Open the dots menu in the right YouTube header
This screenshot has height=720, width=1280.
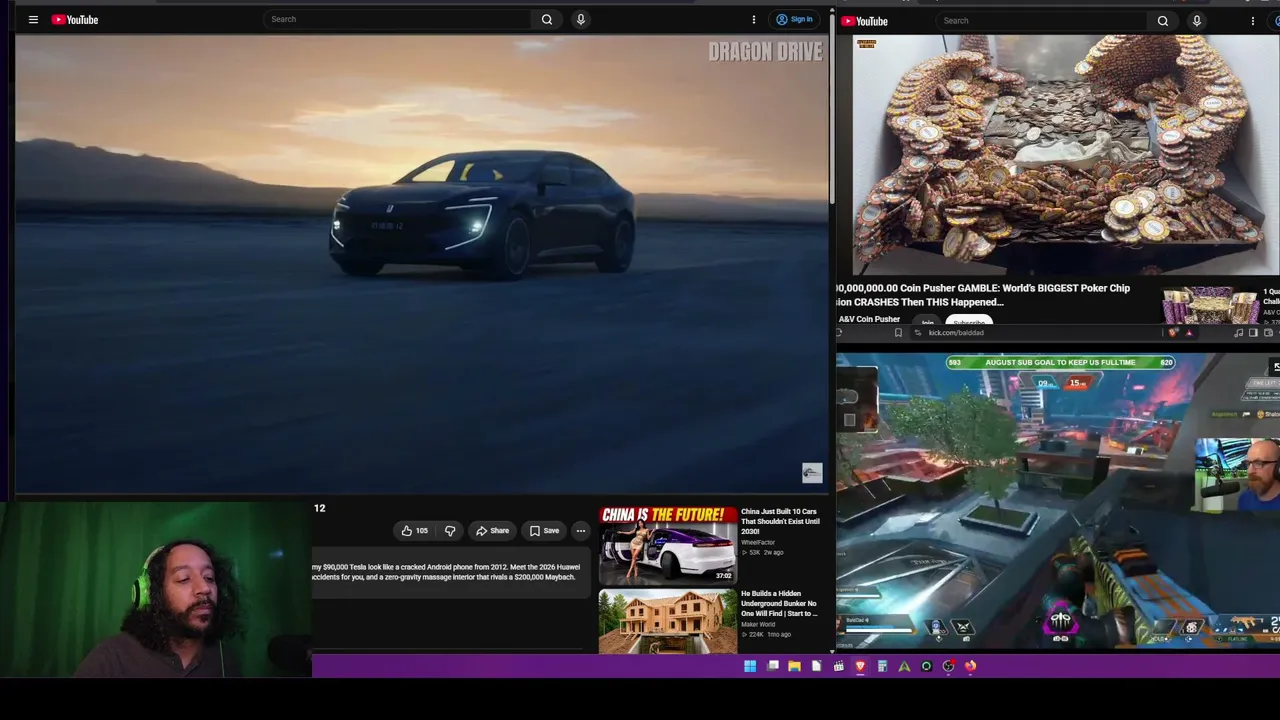pyautogui.click(x=1252, y=21)
